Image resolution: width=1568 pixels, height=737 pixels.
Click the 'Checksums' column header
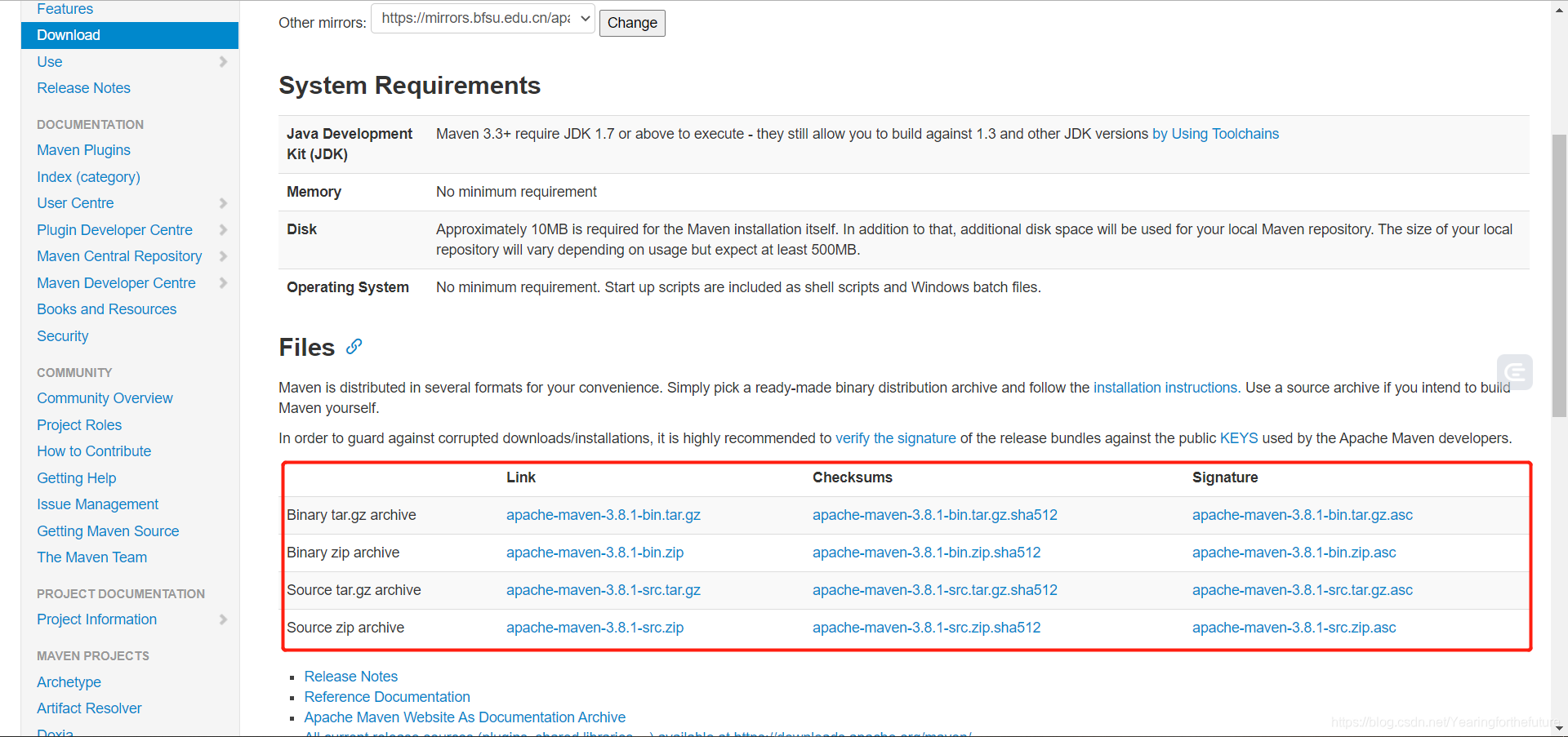click(853, 477)
